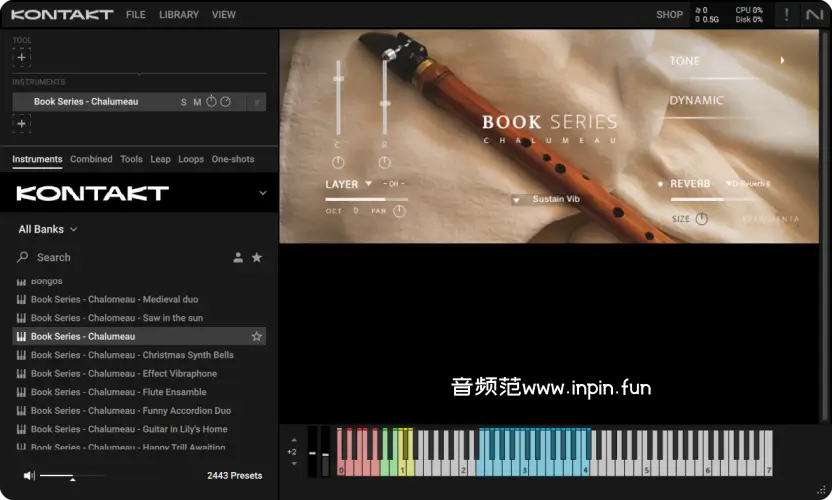Filter favorites with the star icon
832x500 pixels.
coord(257,257)
